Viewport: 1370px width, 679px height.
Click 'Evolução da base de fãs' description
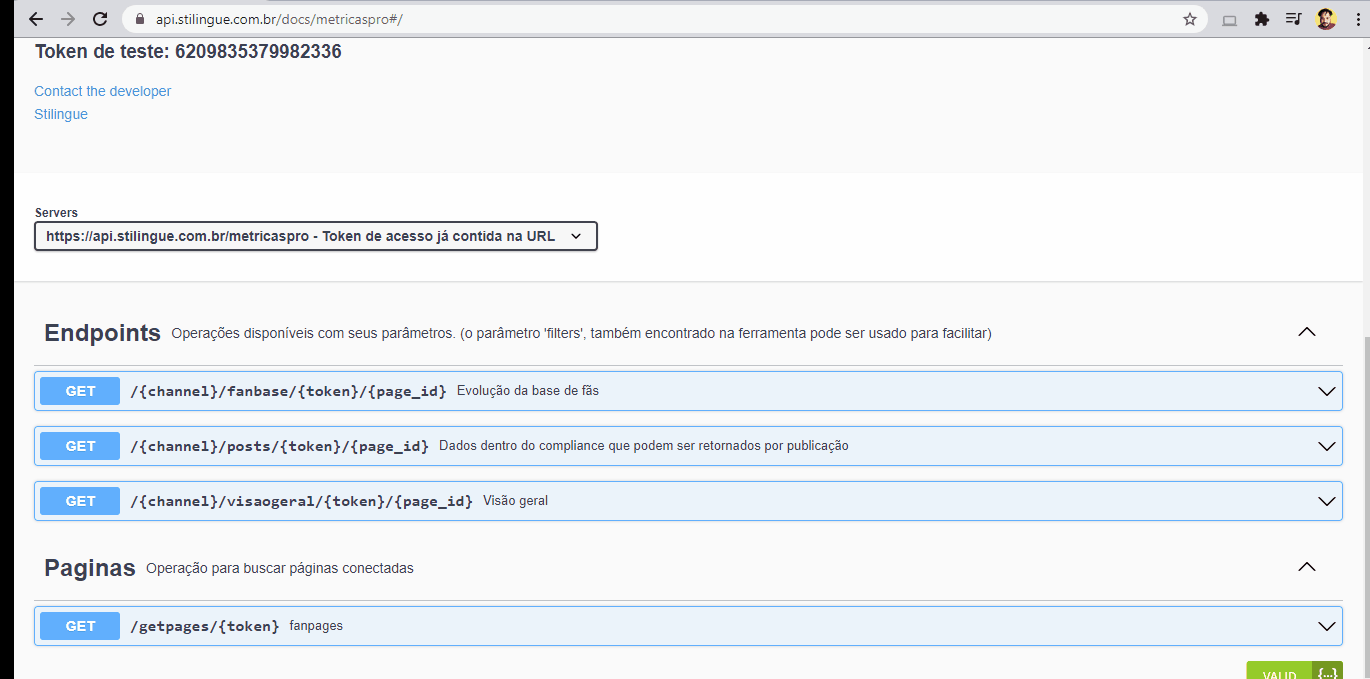point(528,391)
